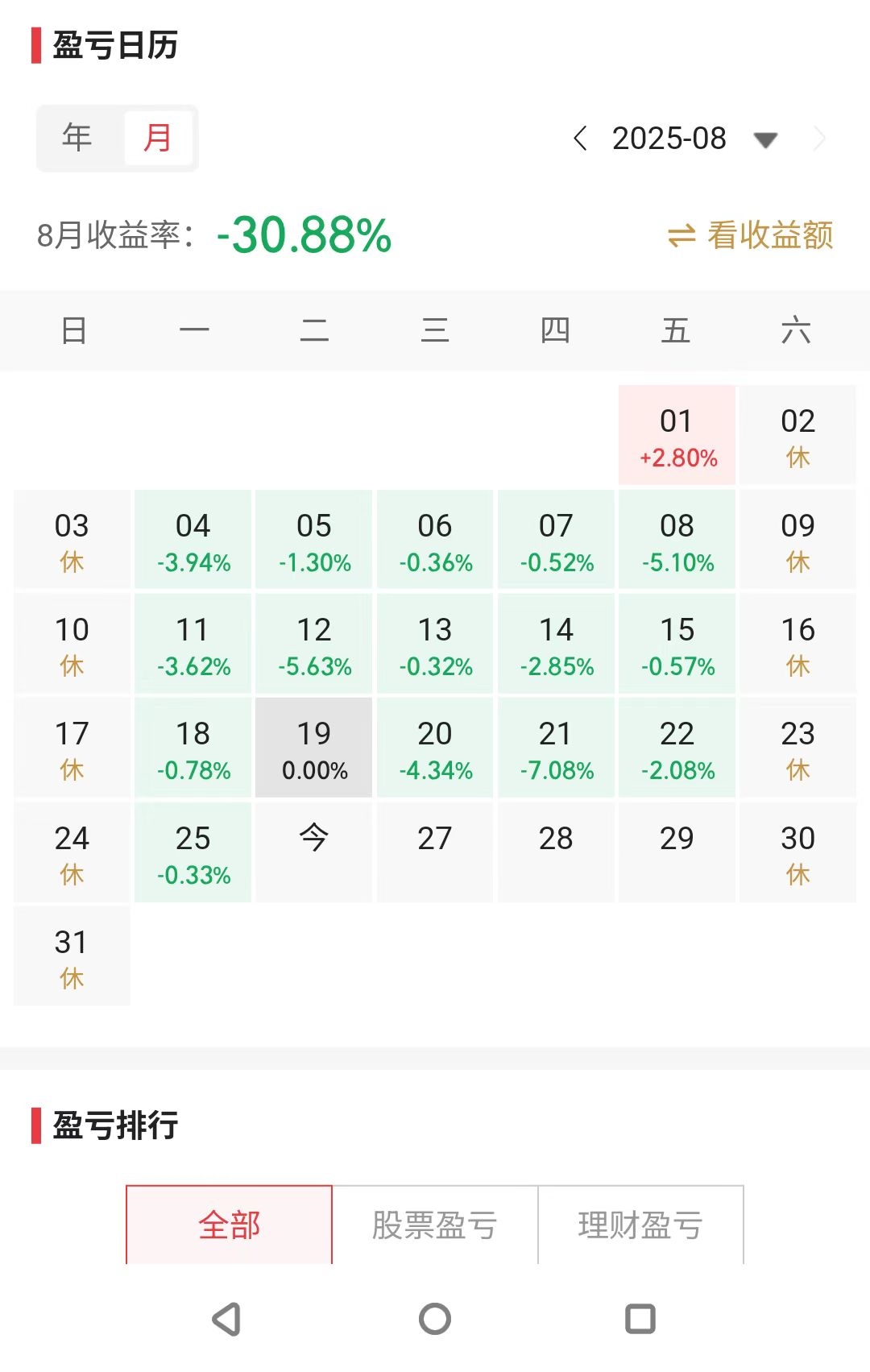870x1372 pixels.
Task: Open day 01 with +2.80% gain
Action: point(677,436)
